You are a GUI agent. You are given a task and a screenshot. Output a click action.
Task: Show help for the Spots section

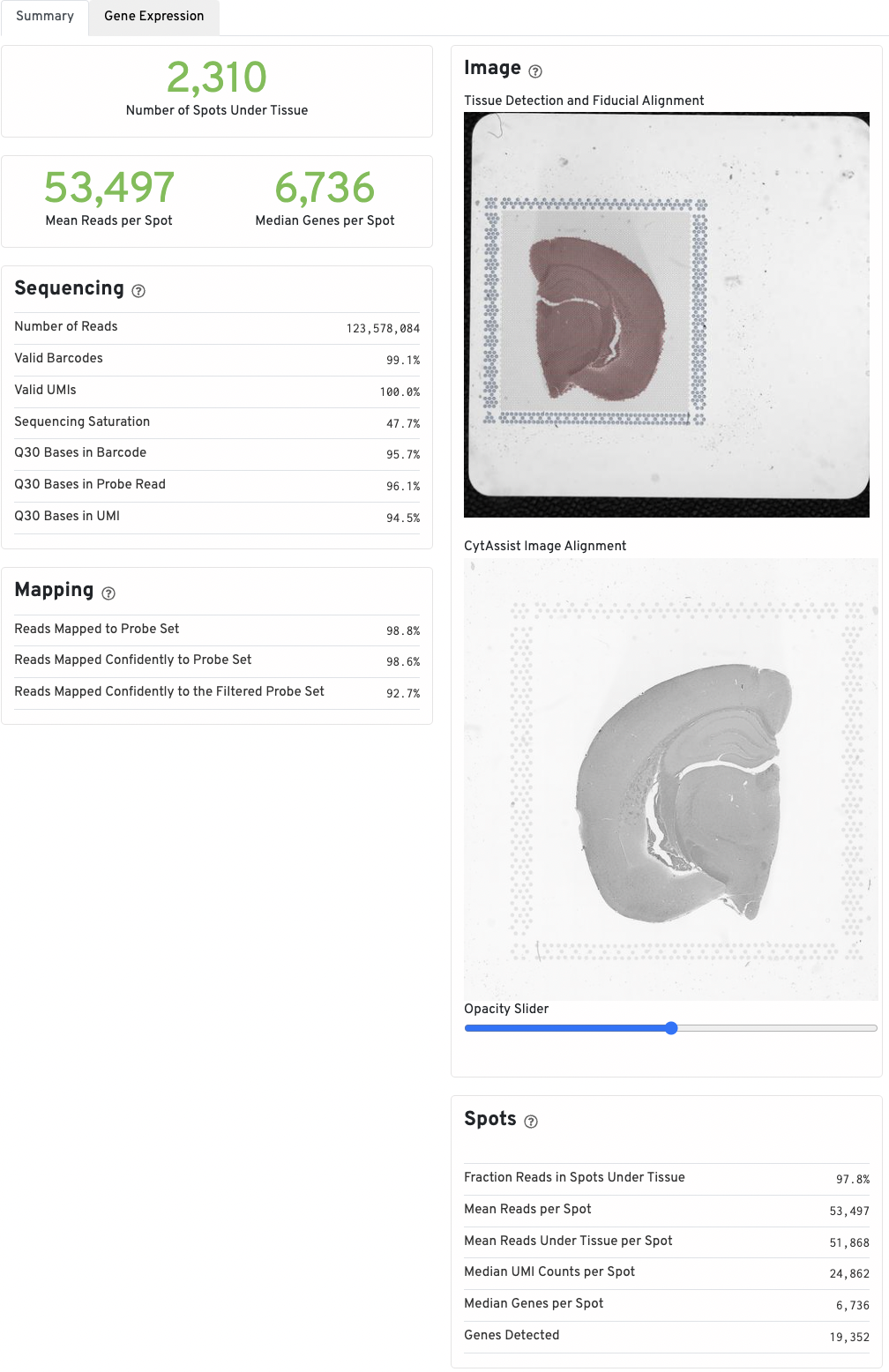coord(531,1122)
